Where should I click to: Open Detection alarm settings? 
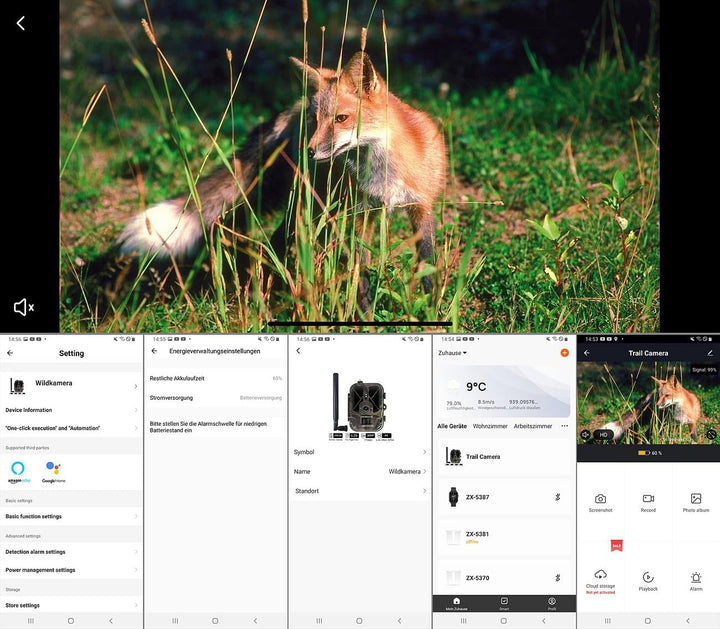[x=72, y=551]
